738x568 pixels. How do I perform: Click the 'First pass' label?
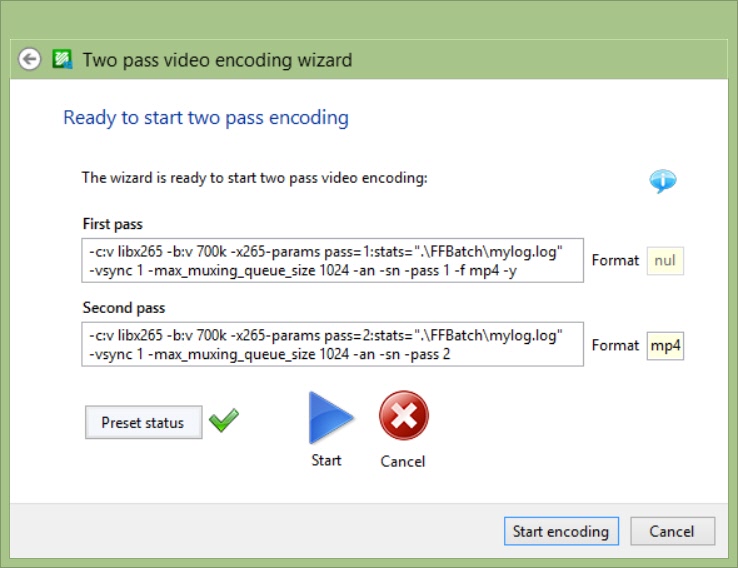(x=113, y=224)
